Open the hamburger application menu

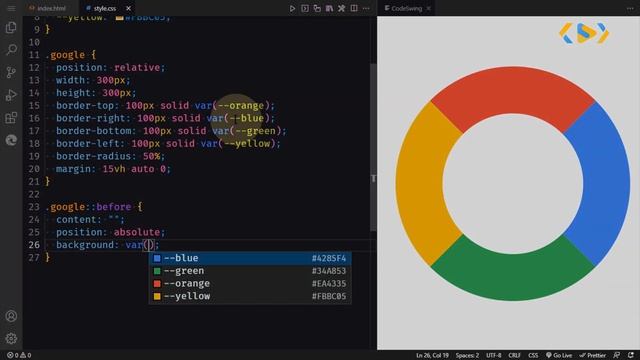pos(11,8)
